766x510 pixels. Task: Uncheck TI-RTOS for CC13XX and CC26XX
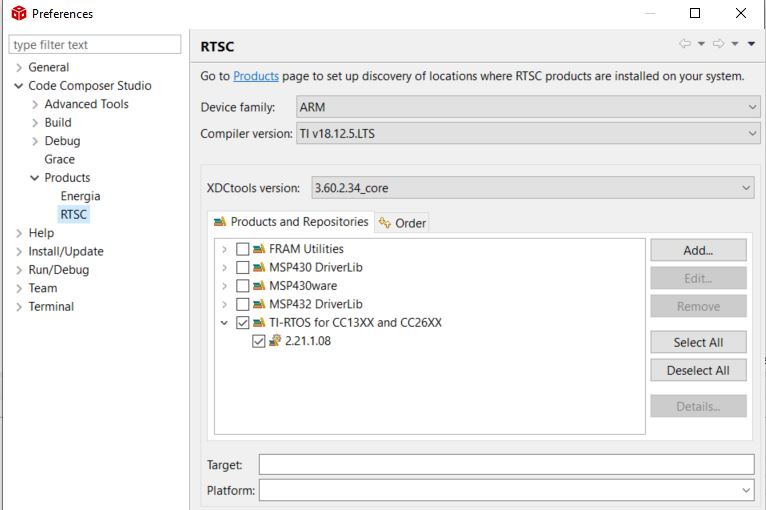click(242, 323)
